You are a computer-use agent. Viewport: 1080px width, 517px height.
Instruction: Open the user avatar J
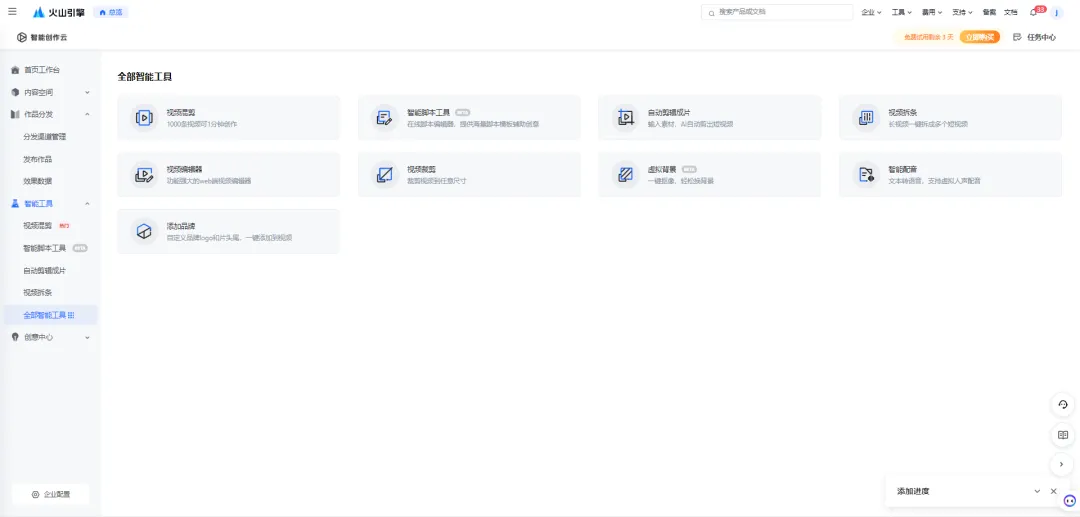point(1057,12)
